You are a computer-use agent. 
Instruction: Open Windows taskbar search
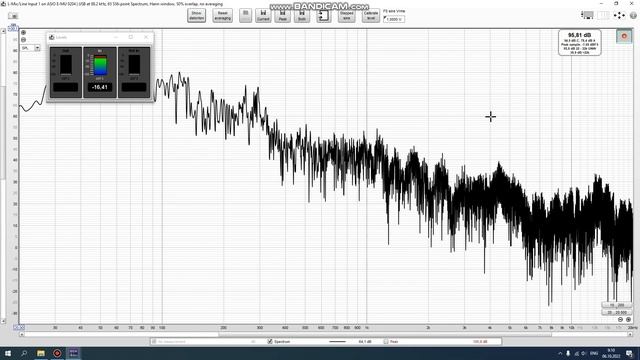(x=24, y=353)
